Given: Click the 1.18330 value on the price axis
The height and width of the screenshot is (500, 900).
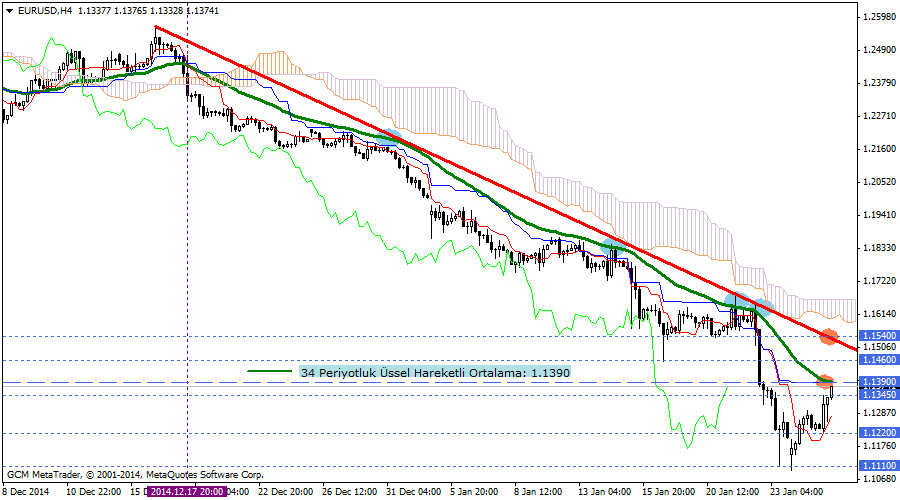Looking at the screenshot, I should (878, 248).
